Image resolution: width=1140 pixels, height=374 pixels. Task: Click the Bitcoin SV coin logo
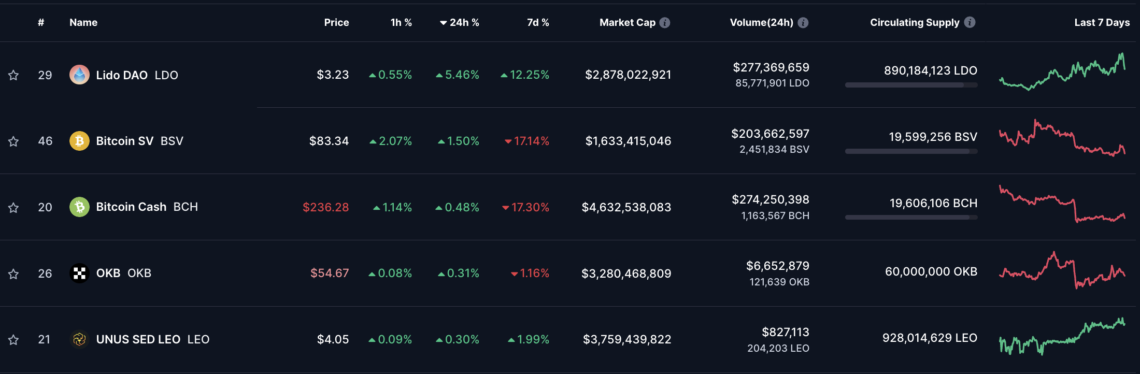79,141
